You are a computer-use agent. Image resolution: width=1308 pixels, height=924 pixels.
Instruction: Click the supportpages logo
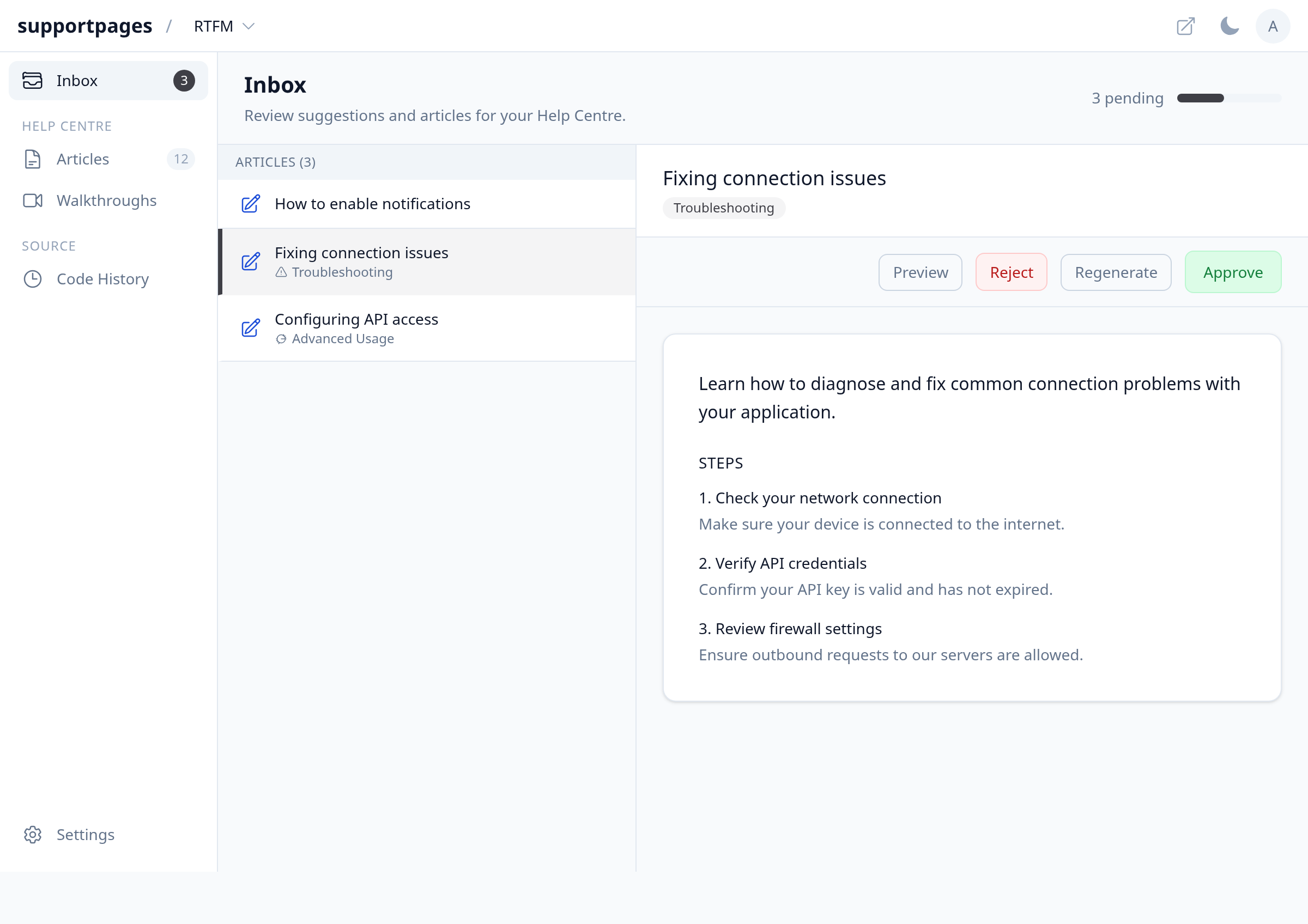click(x=85, y=26)
